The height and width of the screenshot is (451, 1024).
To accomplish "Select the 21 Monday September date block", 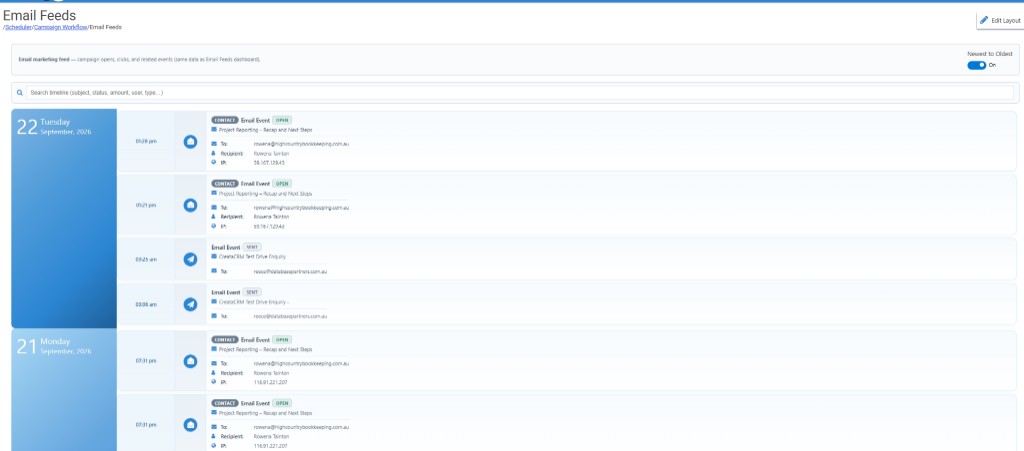I will [64, 390].
